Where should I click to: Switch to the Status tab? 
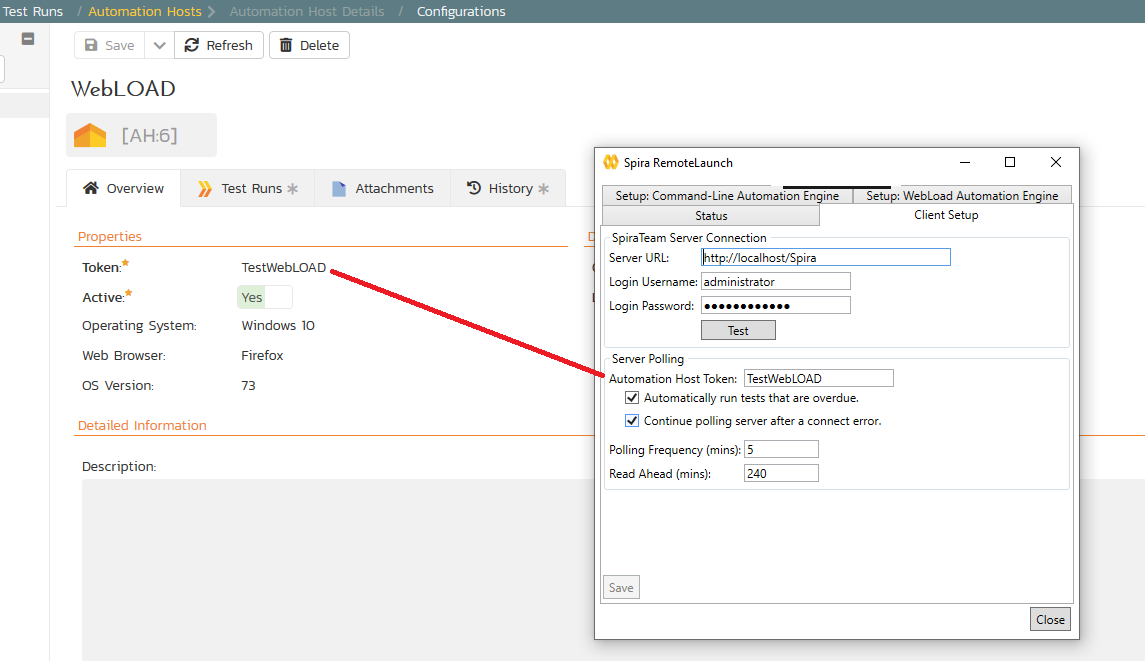click(x=711, y=215)
